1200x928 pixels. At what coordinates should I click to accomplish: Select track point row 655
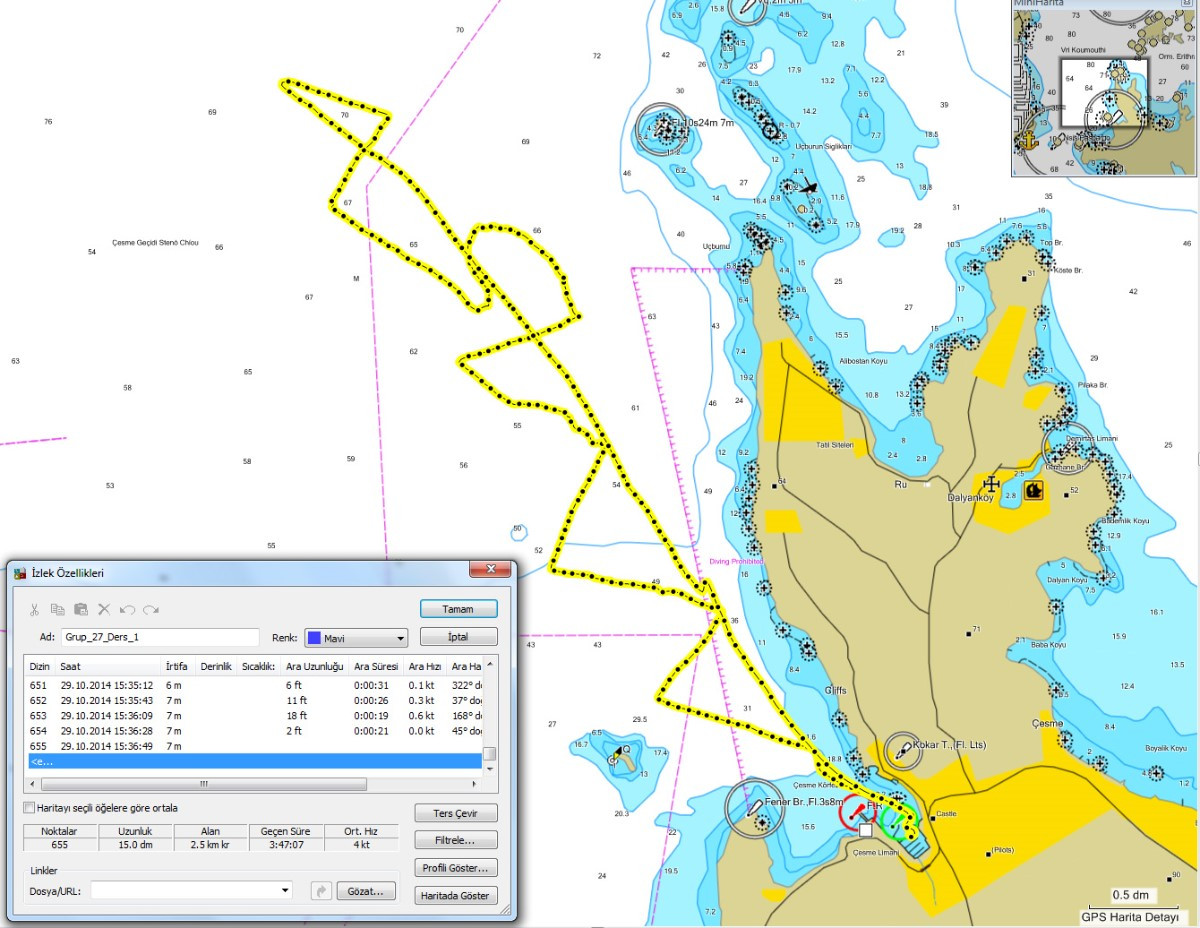(x=254, y=746)
